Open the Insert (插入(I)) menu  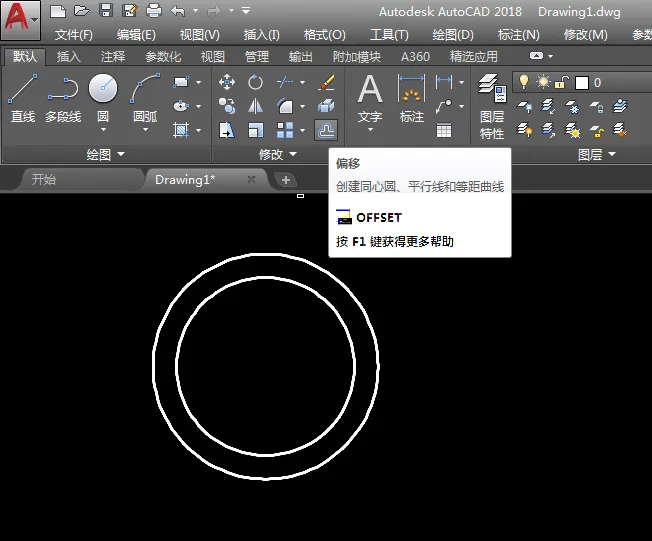coord(262,35)
